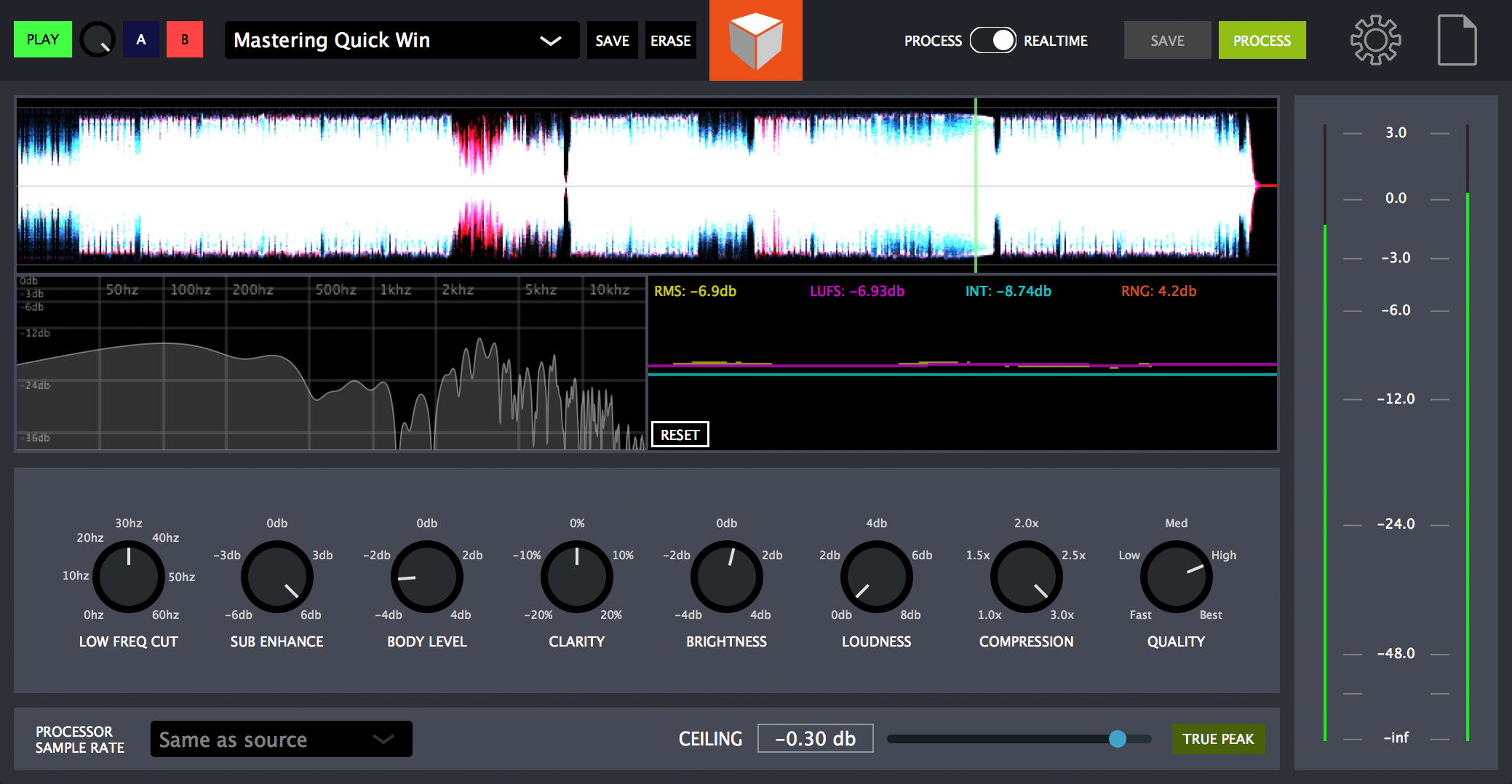Reset the loudness meter history
This screenshot has height=784, width=1512.
(x=680, y=435)
